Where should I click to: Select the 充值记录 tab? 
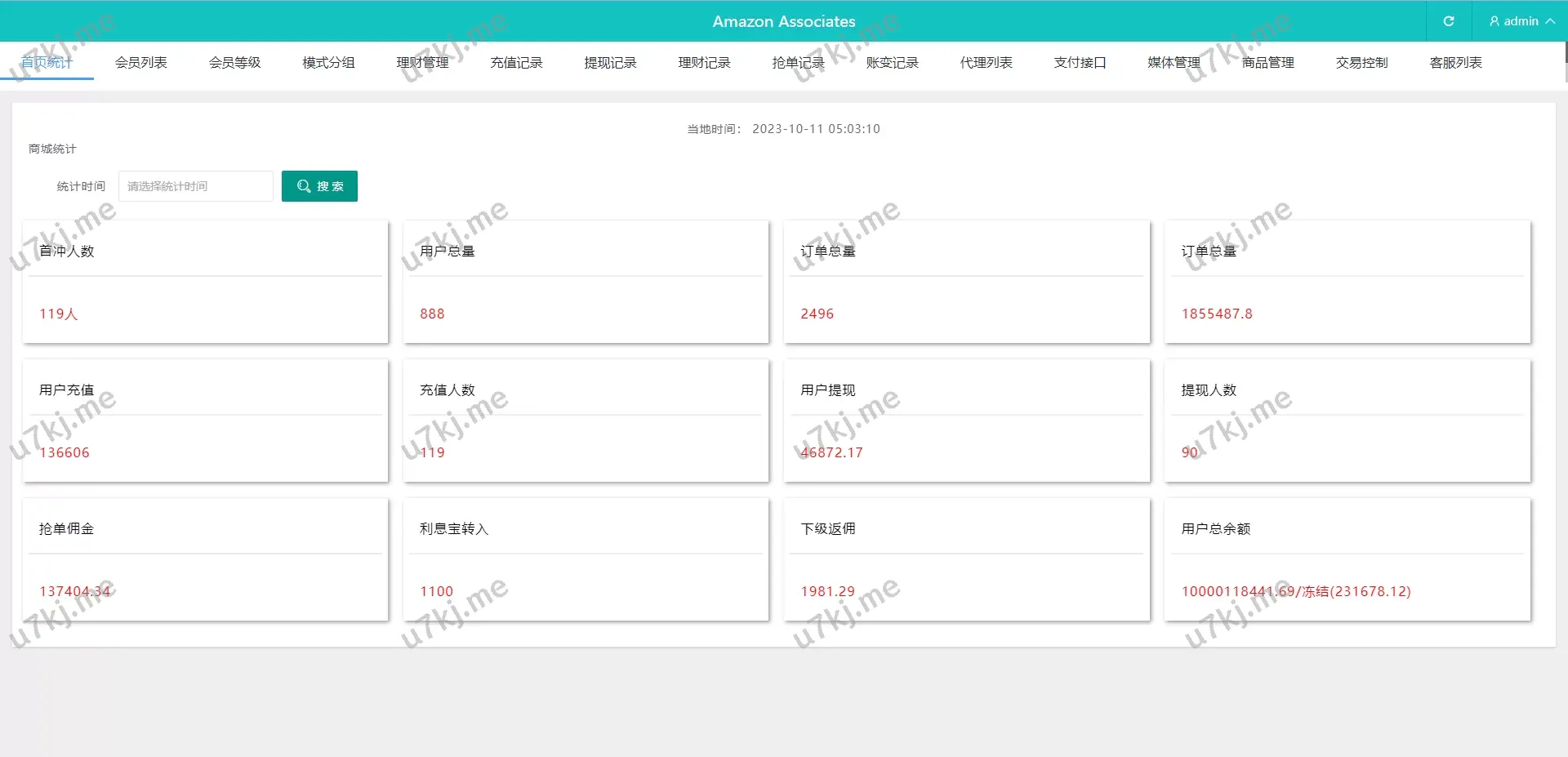pyautogui.click(x=516, y=63)
